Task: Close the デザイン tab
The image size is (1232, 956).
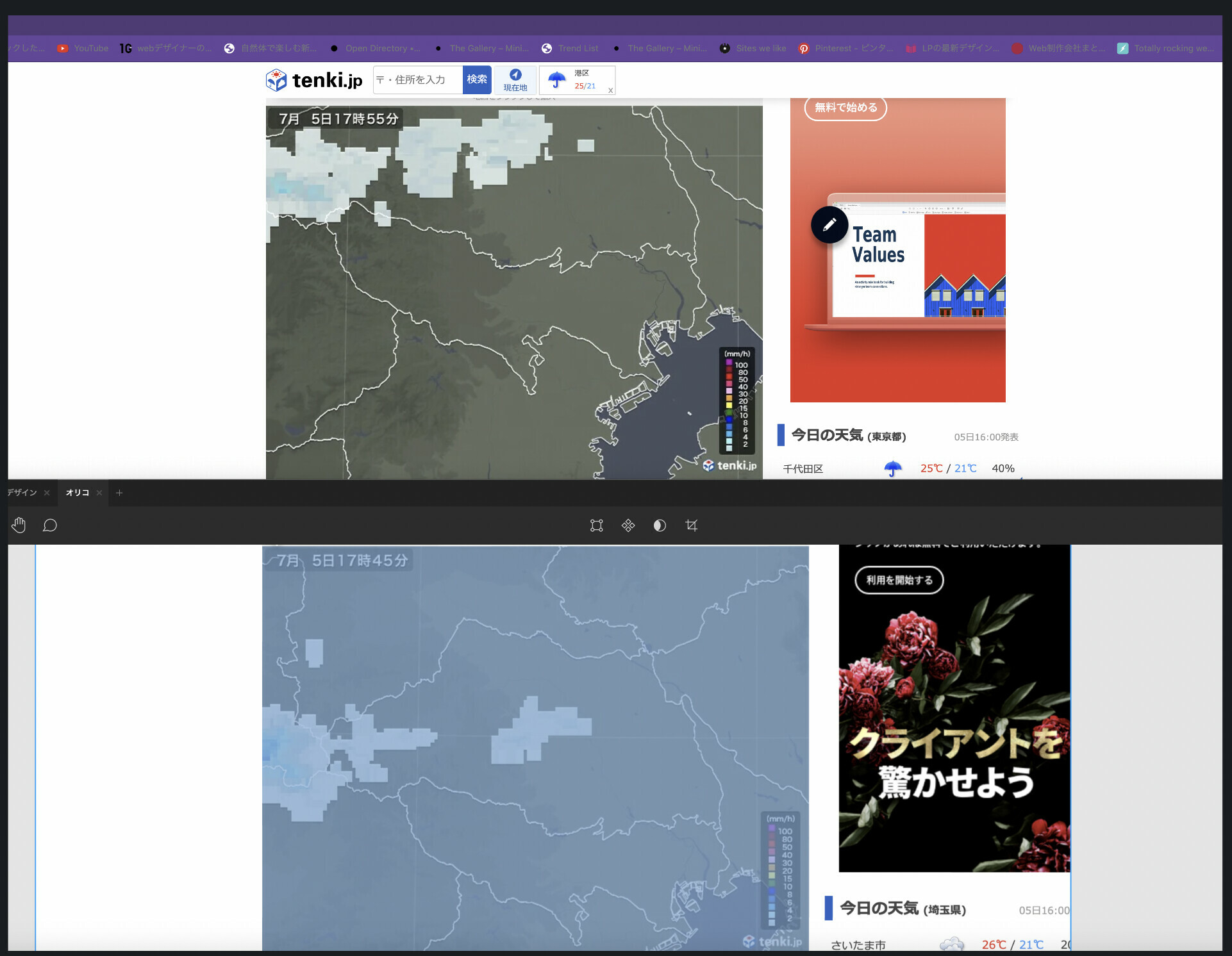Action: (x=47, y=493)
